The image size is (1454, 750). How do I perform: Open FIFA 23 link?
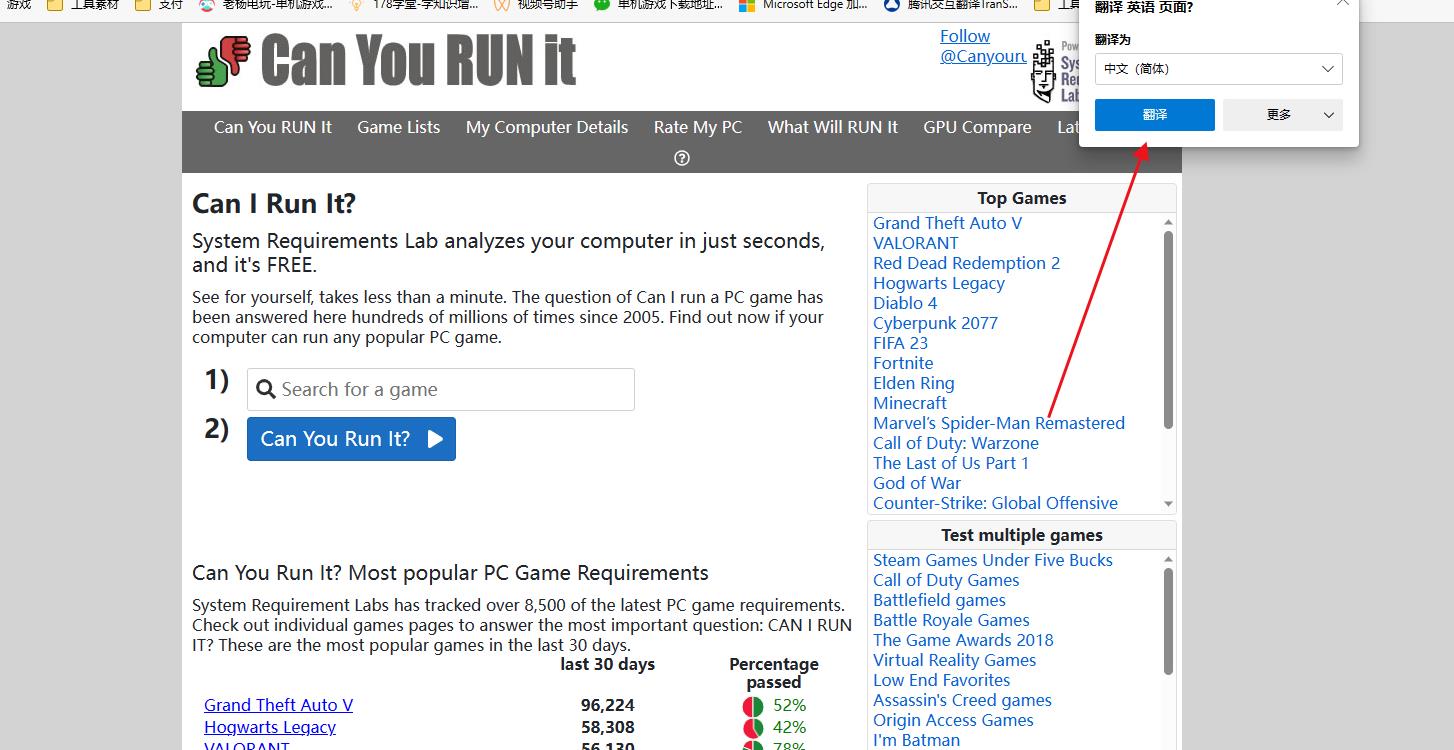(900, 343)
